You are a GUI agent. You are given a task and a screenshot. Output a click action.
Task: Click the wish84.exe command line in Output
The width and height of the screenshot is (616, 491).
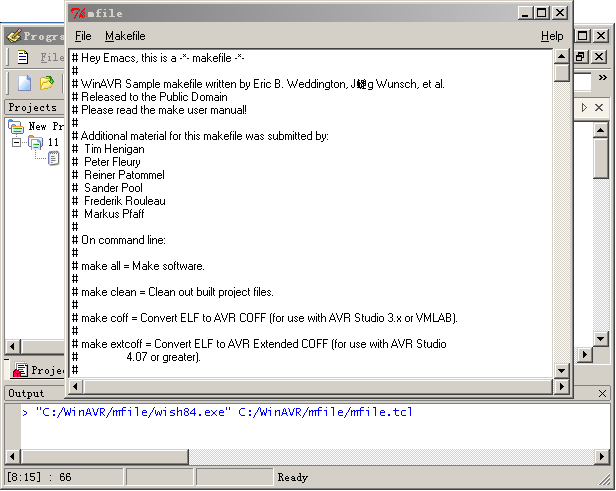click(x=222, y=412)
